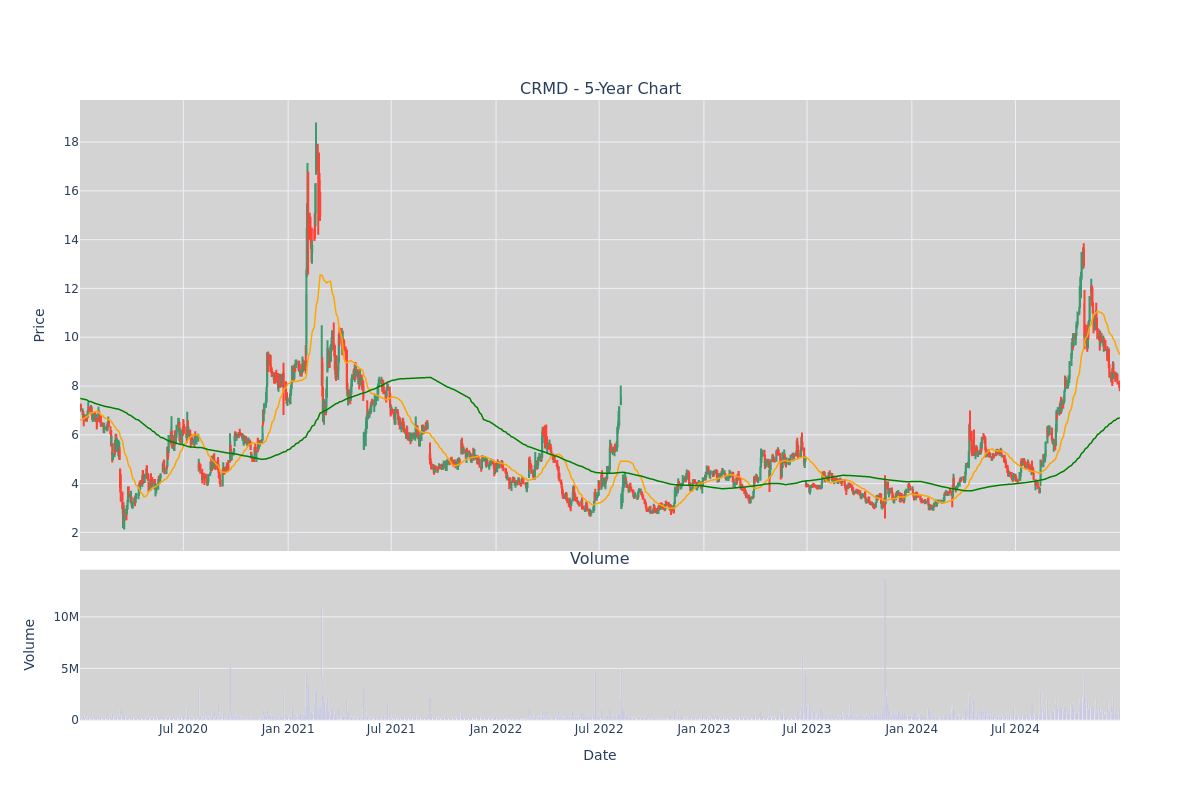
Task: Click the late 2024 price peak near 14
Action: click(1083, 255)
